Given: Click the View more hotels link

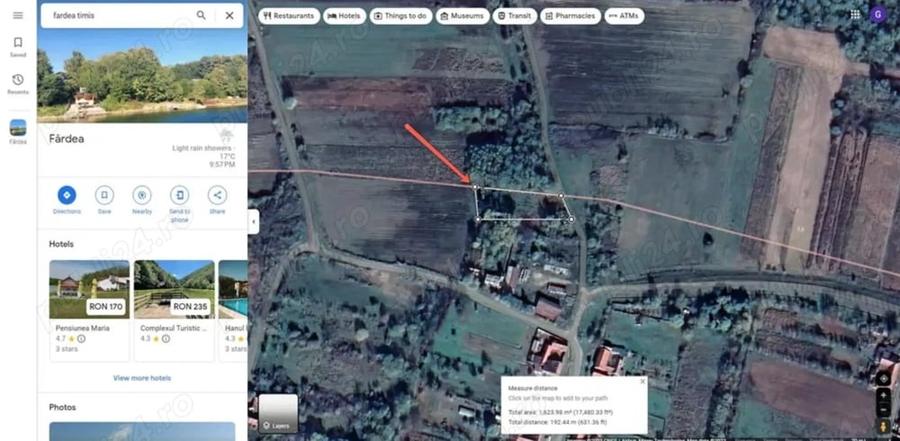Looking at the screenshot, I should [x=142, y=378].
